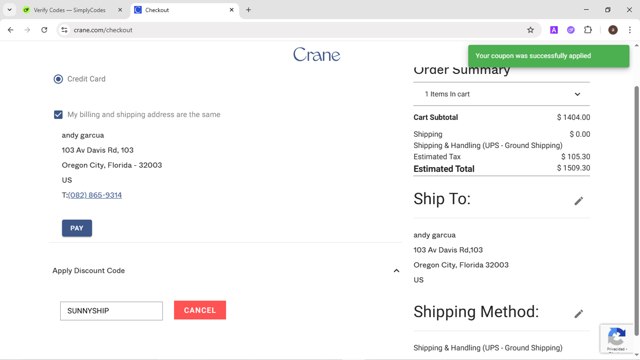Click billing line Oregon City, Florida - 32003
The image size is (640, 360).
coord(112,165)
